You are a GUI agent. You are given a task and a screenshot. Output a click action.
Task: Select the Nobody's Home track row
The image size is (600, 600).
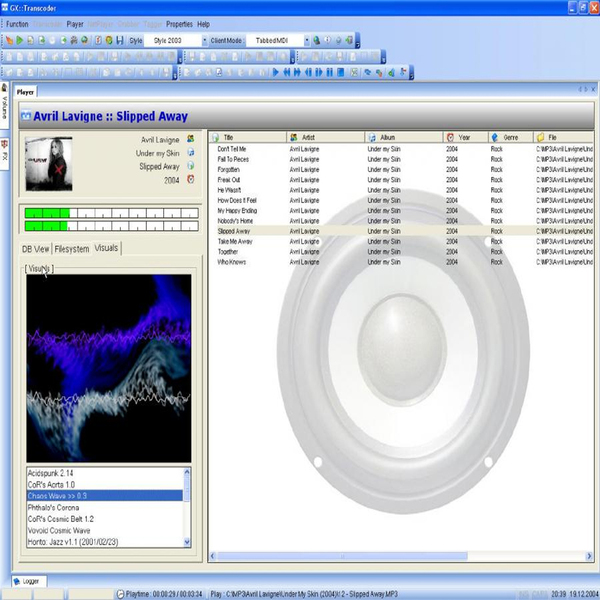tap(401, 221)
